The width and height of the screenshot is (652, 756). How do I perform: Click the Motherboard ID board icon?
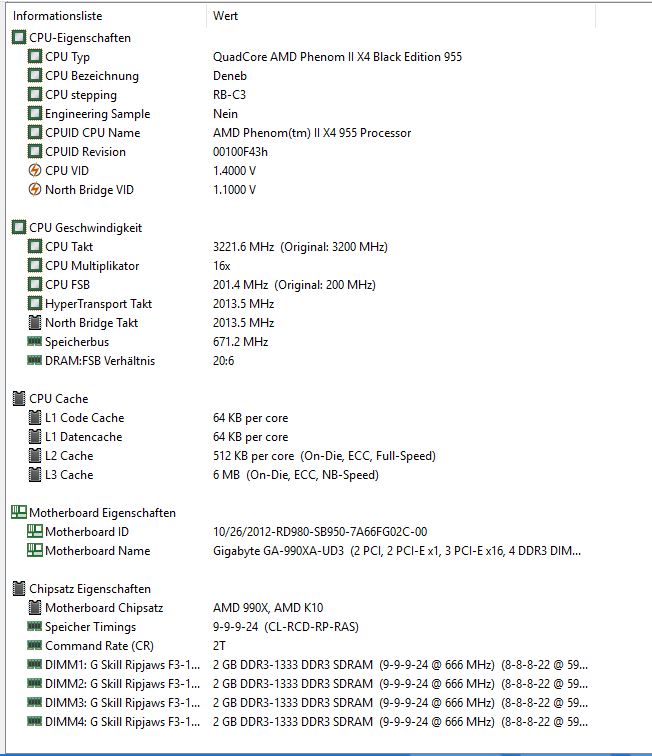click(35, 531)
